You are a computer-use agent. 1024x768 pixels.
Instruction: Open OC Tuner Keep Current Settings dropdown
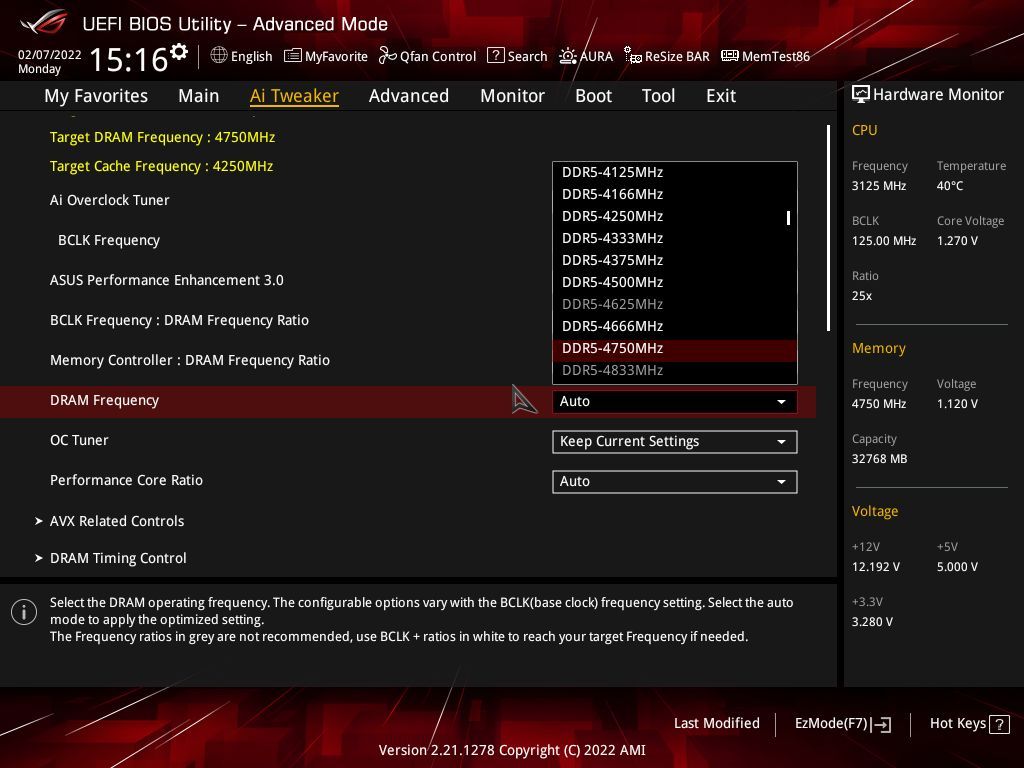pyautogui.click(x=675, y=442)
